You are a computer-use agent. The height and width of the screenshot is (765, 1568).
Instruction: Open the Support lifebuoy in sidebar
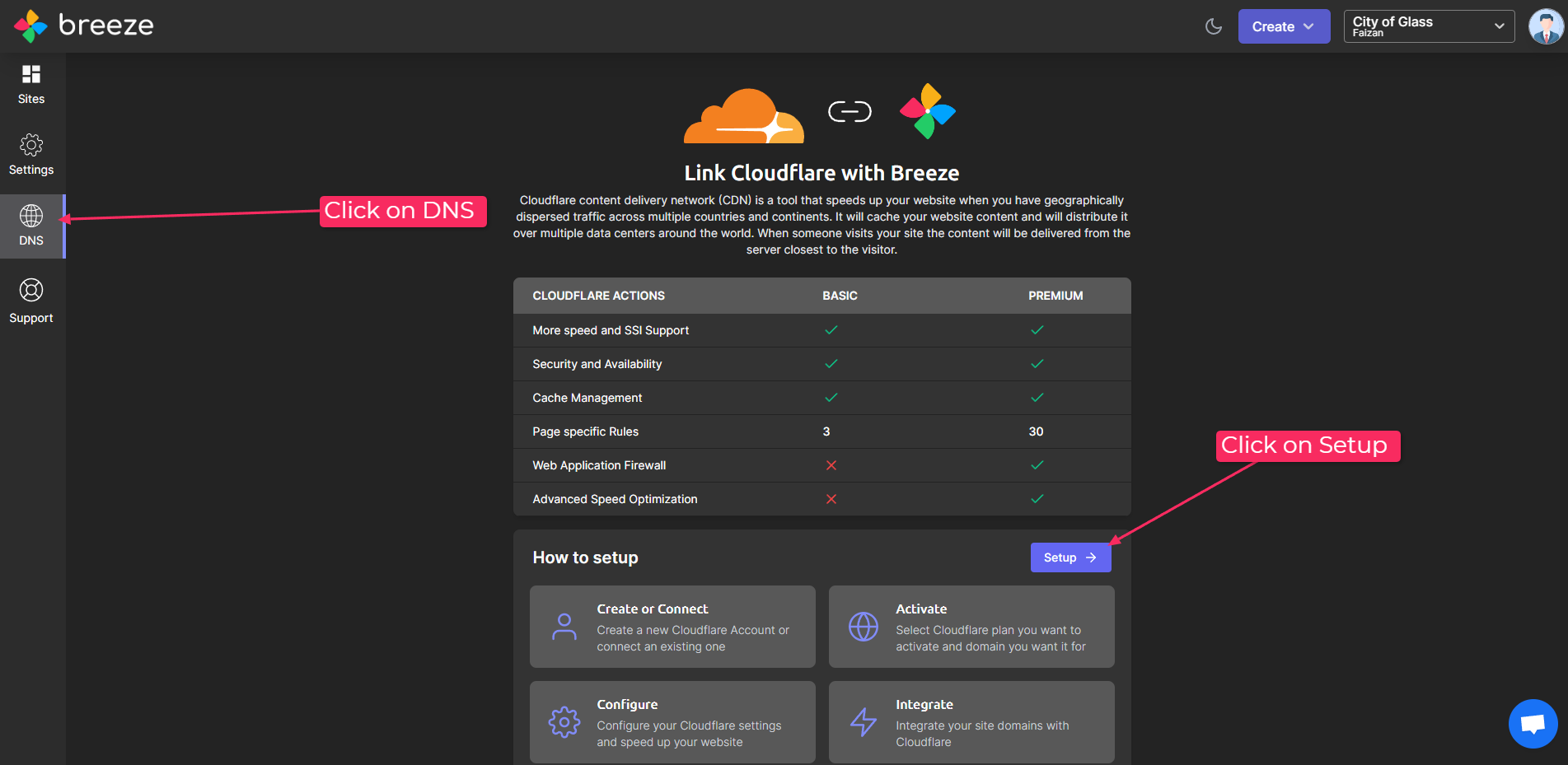31,301
